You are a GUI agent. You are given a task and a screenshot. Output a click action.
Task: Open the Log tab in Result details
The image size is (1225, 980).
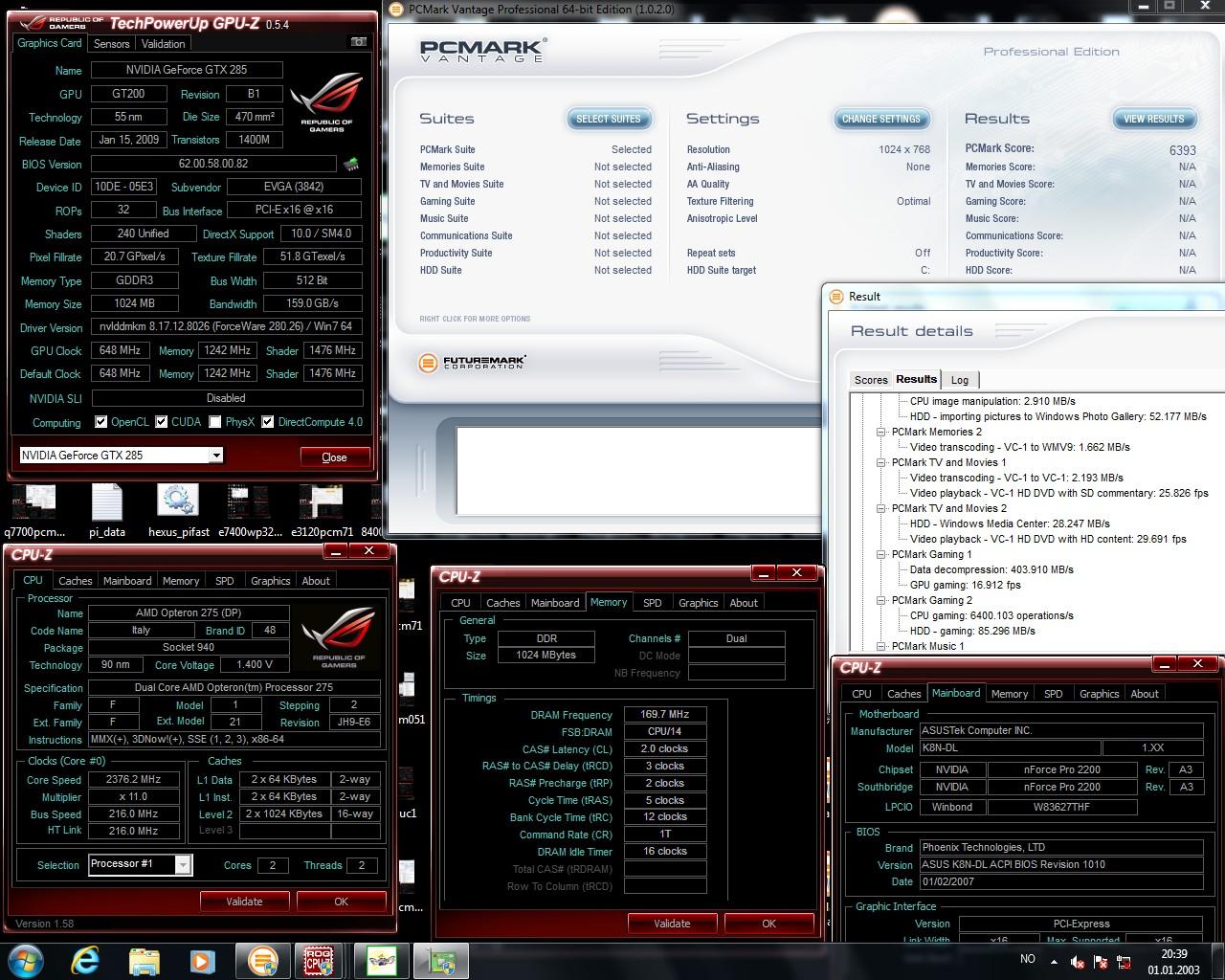[960, 380]
